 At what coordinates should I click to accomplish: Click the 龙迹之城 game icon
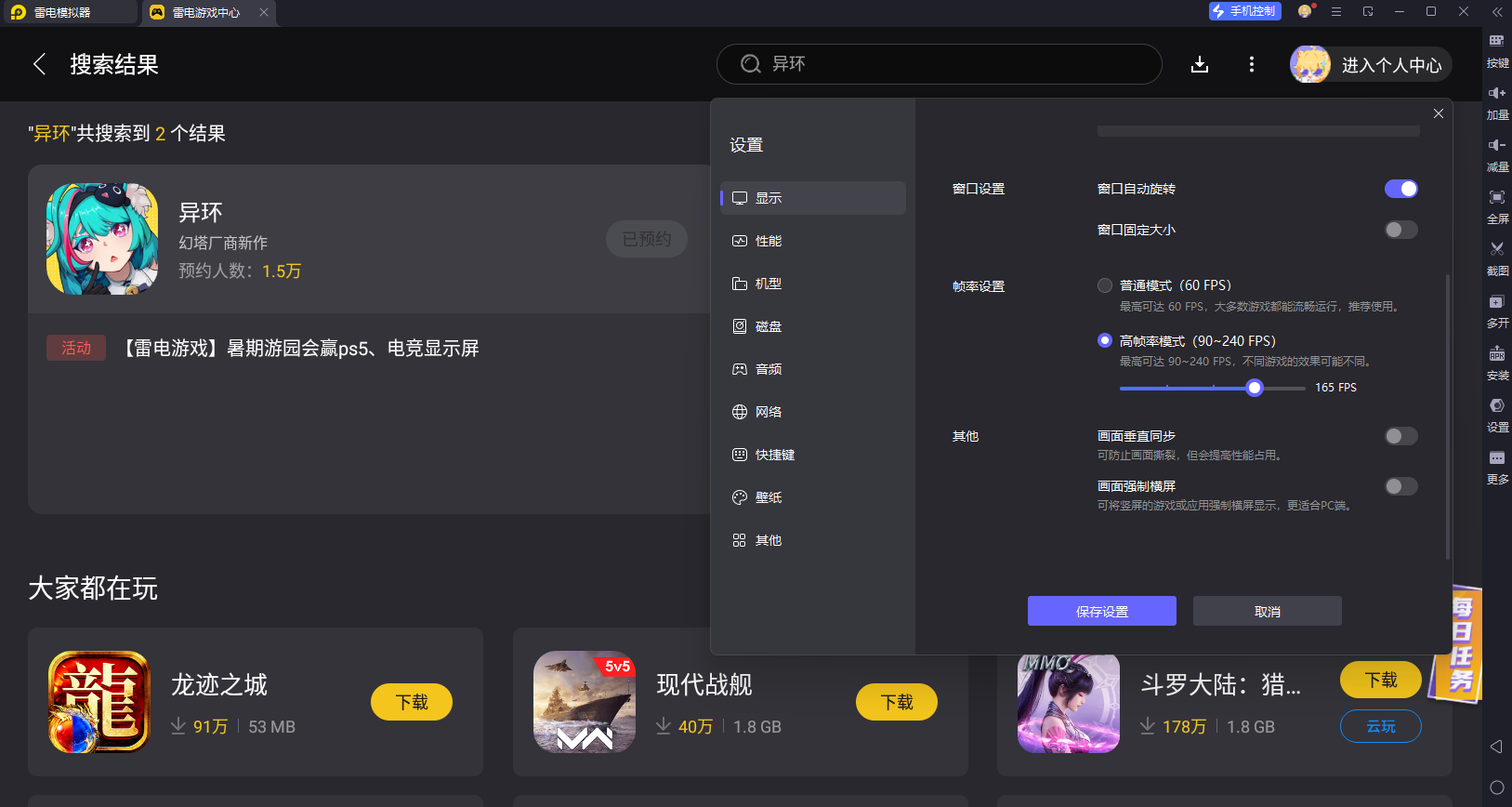(x=99, y=702)
